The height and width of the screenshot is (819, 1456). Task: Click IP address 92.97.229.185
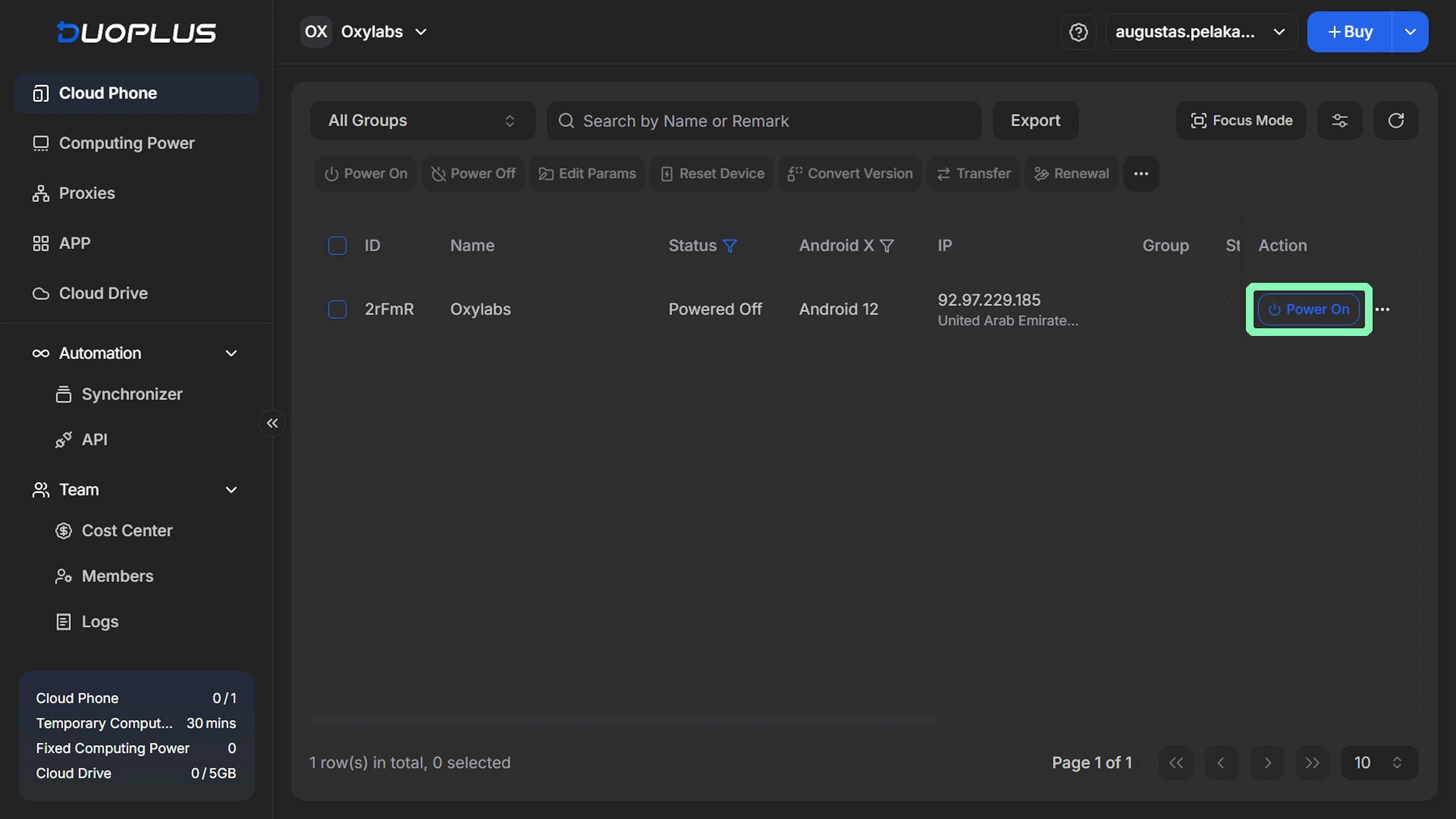(989, 300)
